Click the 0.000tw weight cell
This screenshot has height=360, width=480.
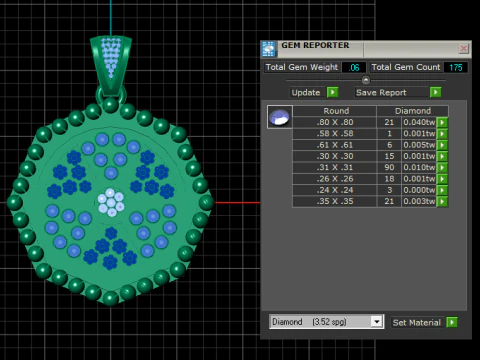419,190
